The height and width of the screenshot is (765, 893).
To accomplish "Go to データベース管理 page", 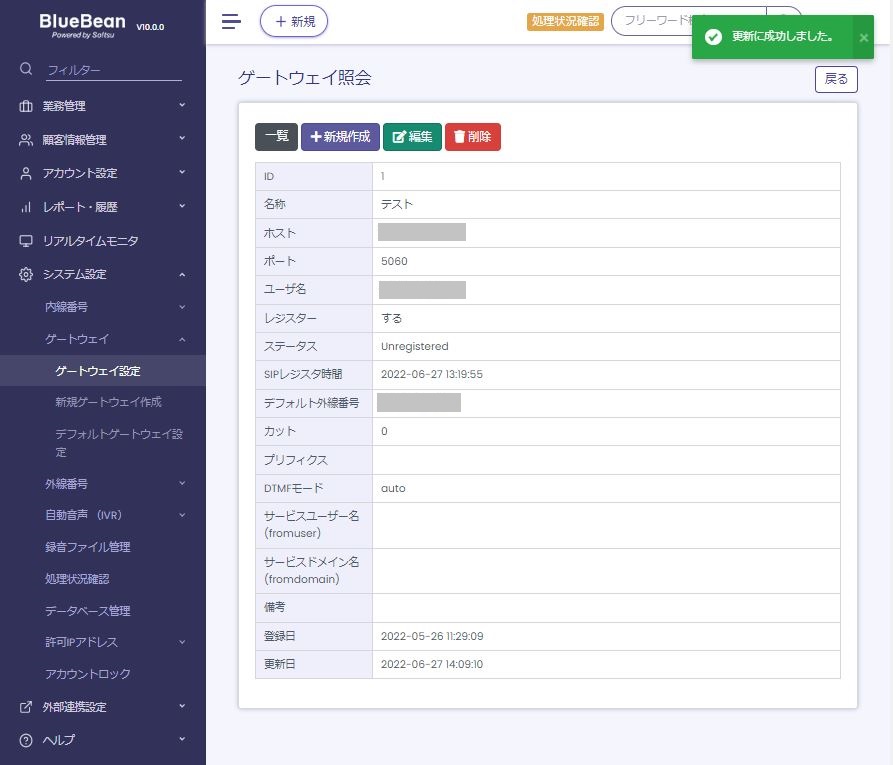I will pos(87,611).
